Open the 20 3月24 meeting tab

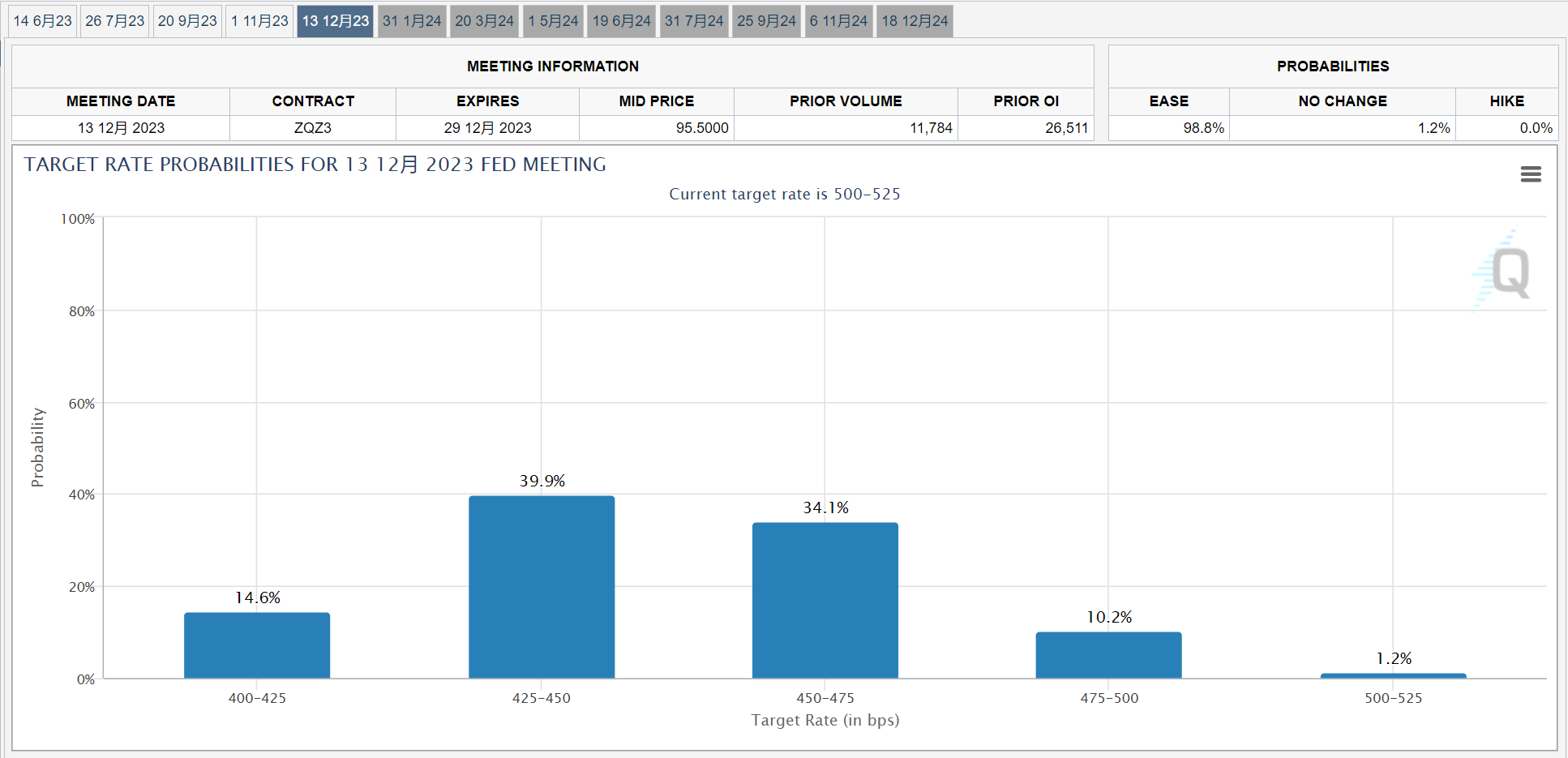484,21
